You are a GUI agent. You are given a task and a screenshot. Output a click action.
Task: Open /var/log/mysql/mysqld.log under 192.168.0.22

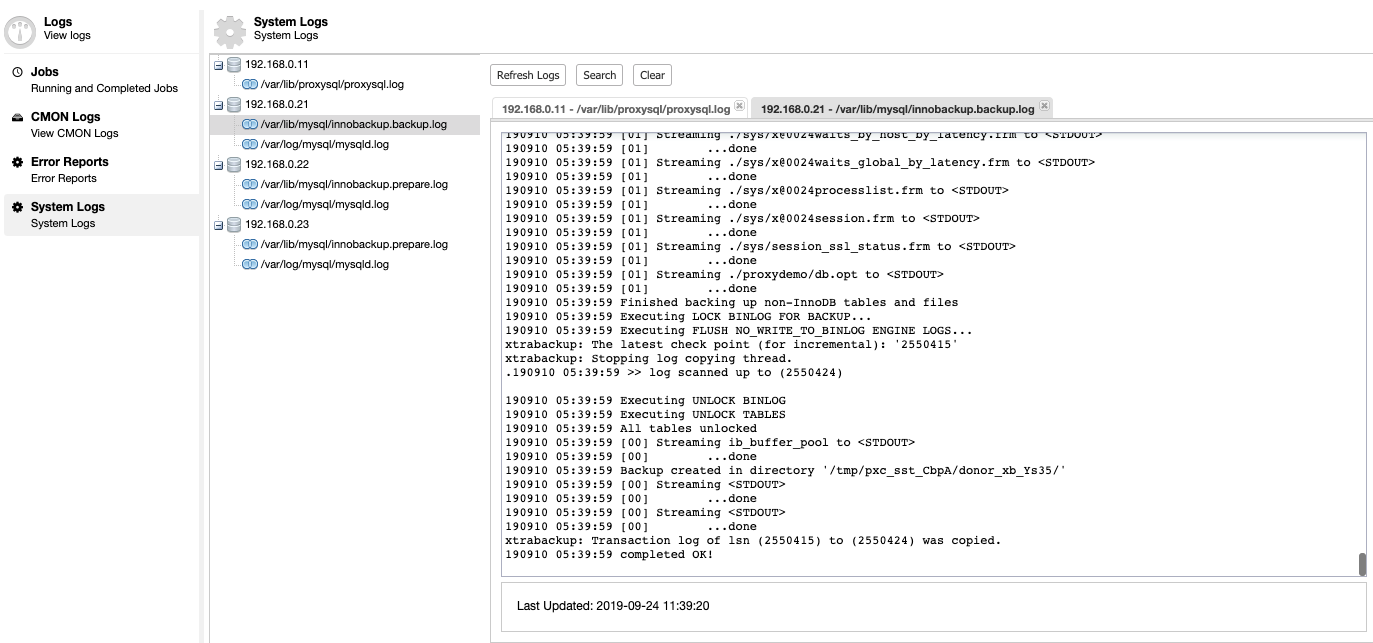pos(324,205)
